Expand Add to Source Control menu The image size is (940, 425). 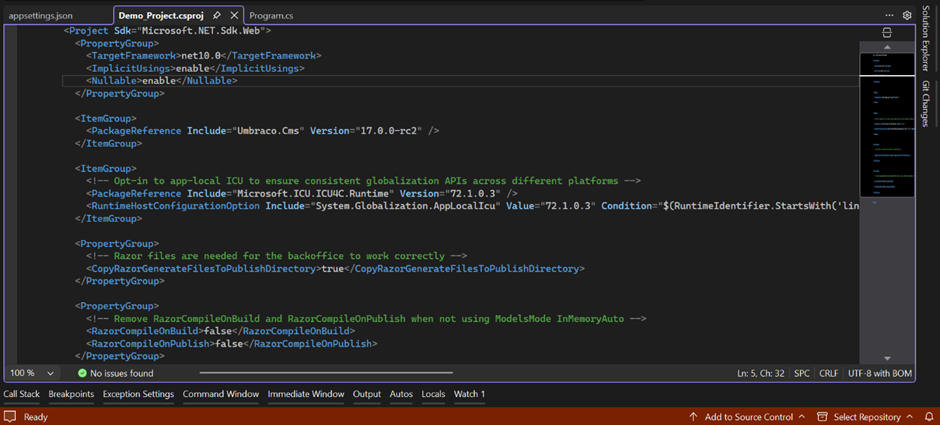pyautogui.click(x=800, y=417)
